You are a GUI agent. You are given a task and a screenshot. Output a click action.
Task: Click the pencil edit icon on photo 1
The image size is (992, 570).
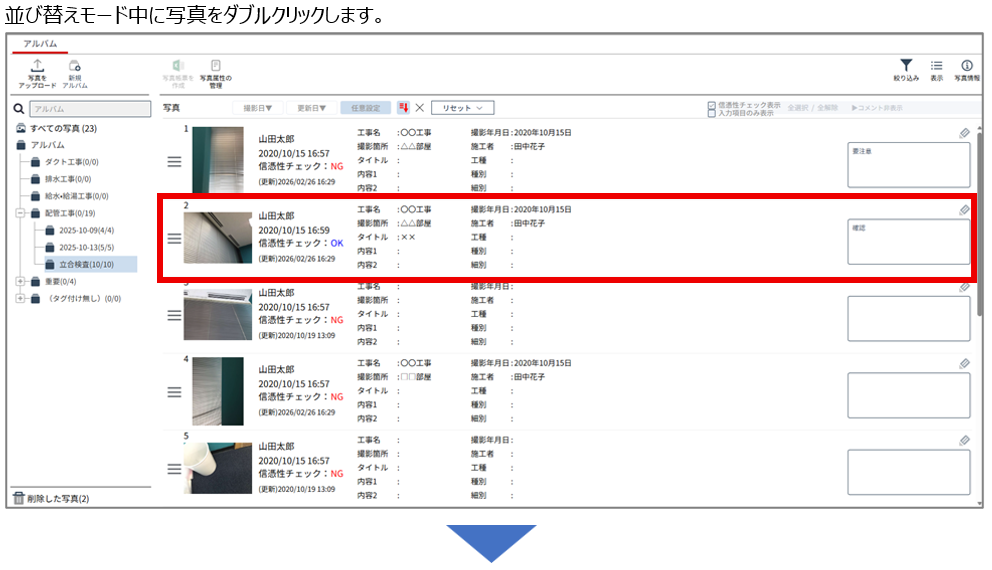tap(964, 133)
